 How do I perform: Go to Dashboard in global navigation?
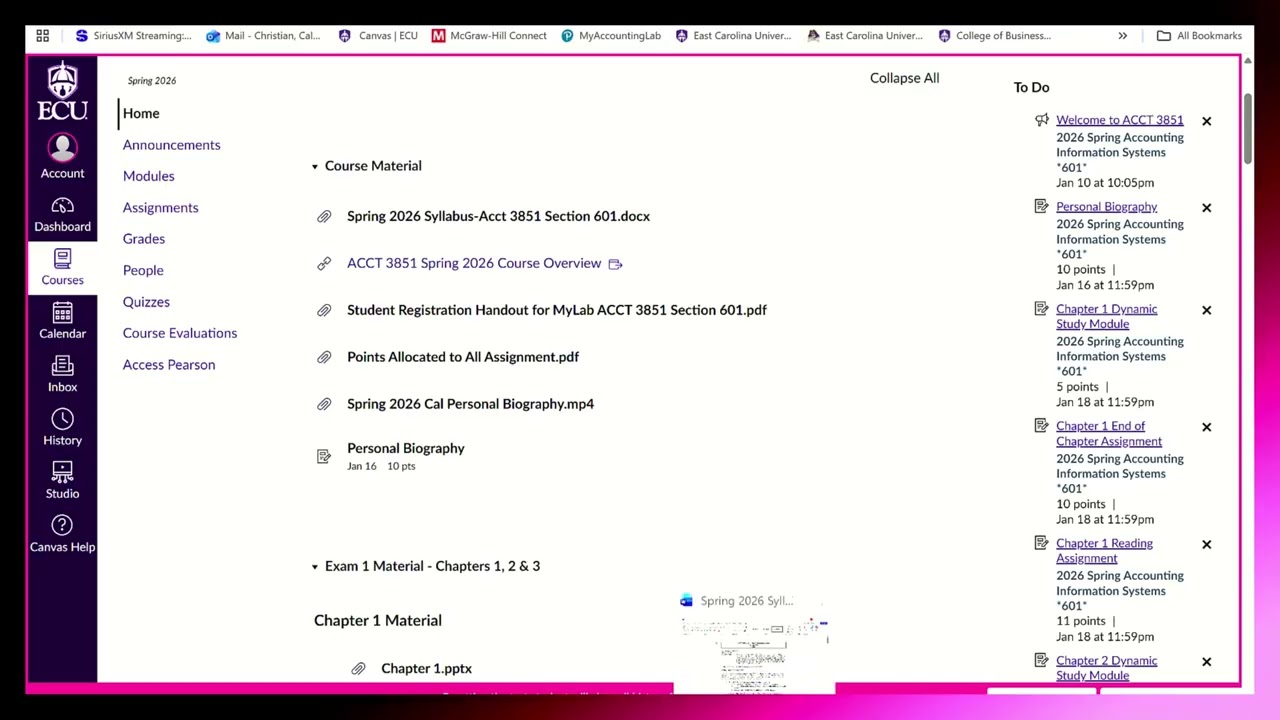[62, 214]
